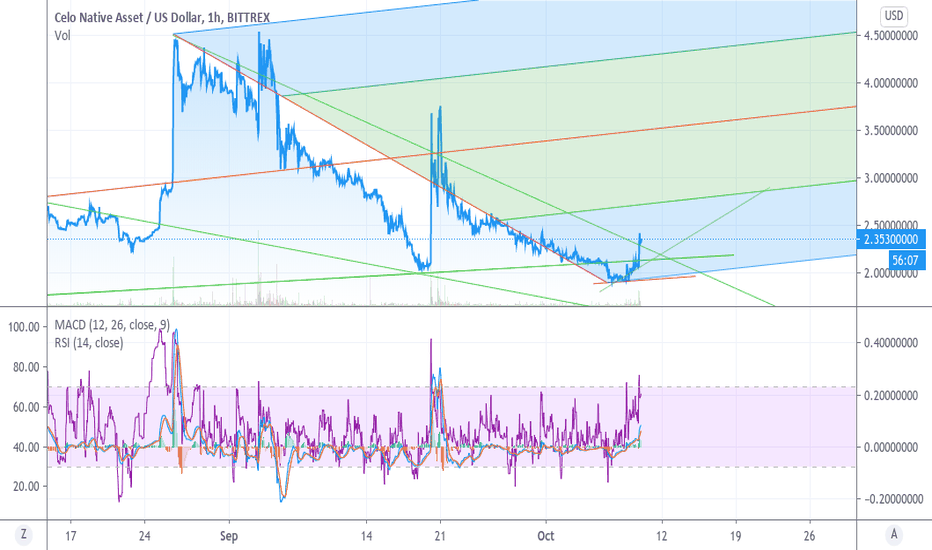The image size is (932, 550).
Task: Click the 100.00 RSI axis label
Action: point(24,326)
